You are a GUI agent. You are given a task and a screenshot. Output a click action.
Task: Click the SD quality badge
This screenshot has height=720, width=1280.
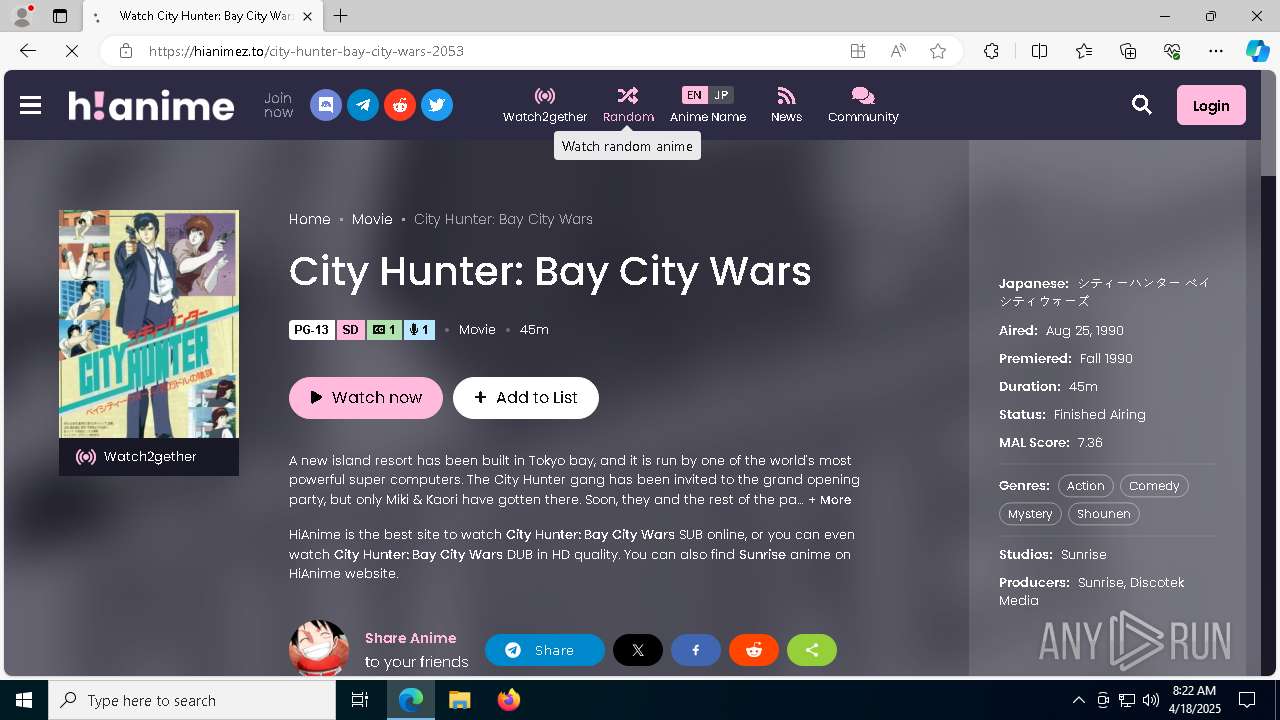pos(350,330)
